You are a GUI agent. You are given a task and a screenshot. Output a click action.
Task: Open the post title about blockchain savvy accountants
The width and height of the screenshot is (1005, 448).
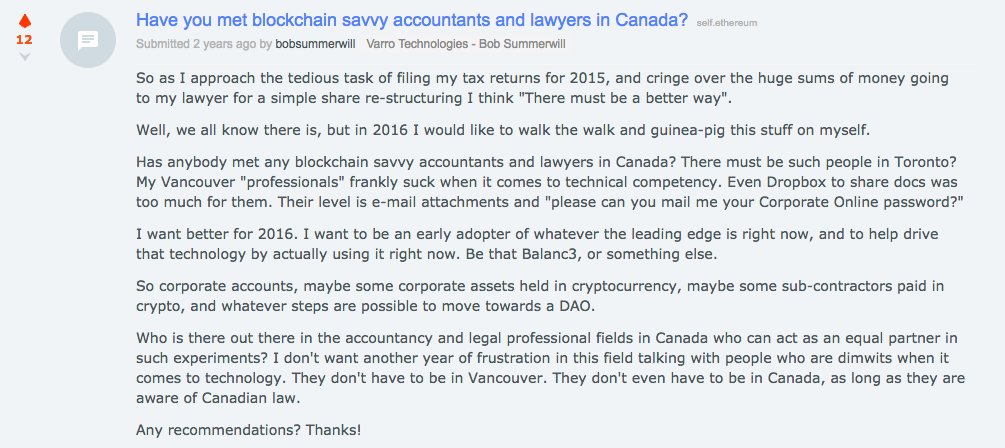pos(411,20)
